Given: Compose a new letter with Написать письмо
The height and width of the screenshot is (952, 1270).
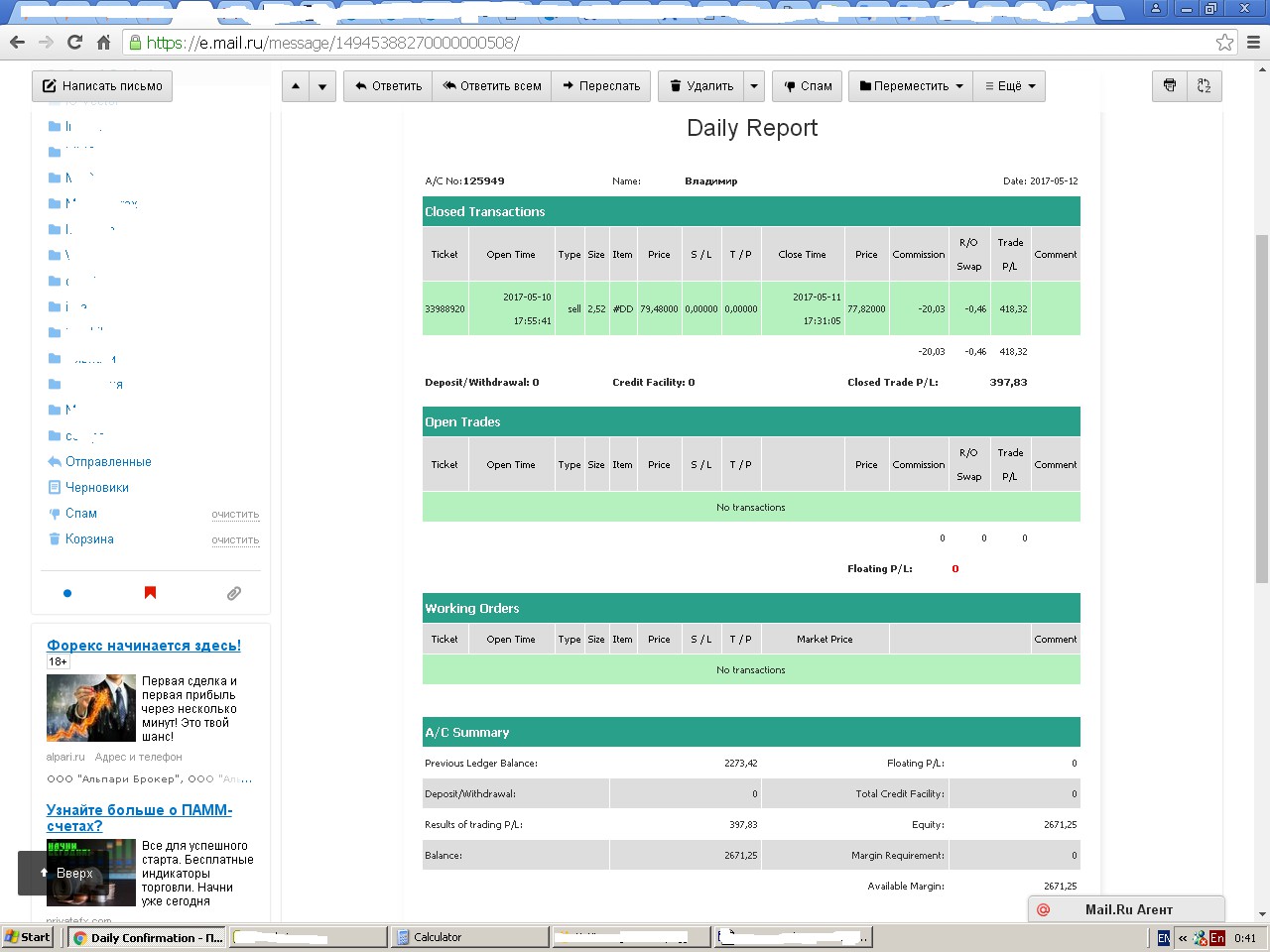Looking at the screenshot, I should pyautogui.click(x=102, y=86).
